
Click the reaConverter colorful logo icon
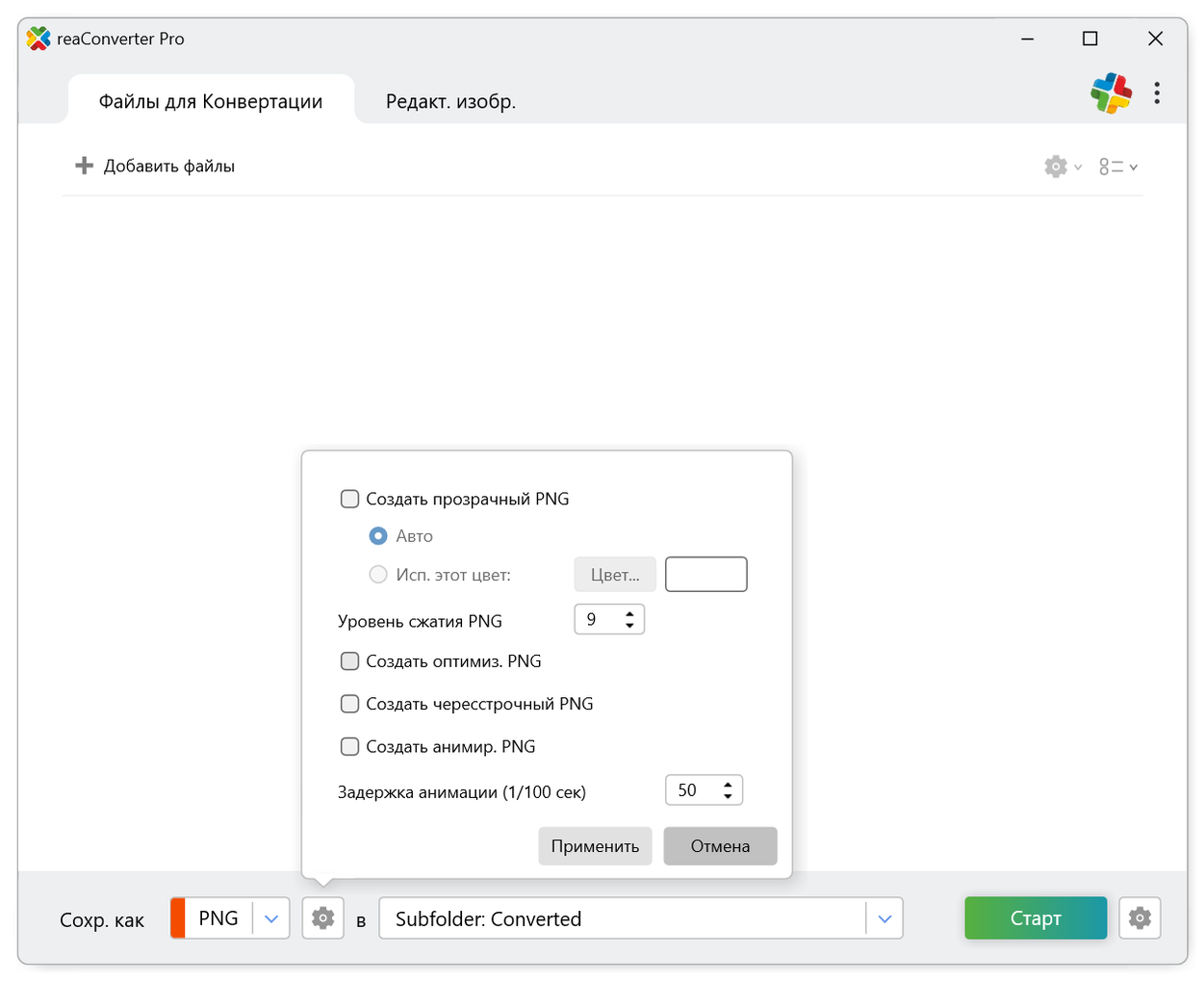(x=1111, y=93)
